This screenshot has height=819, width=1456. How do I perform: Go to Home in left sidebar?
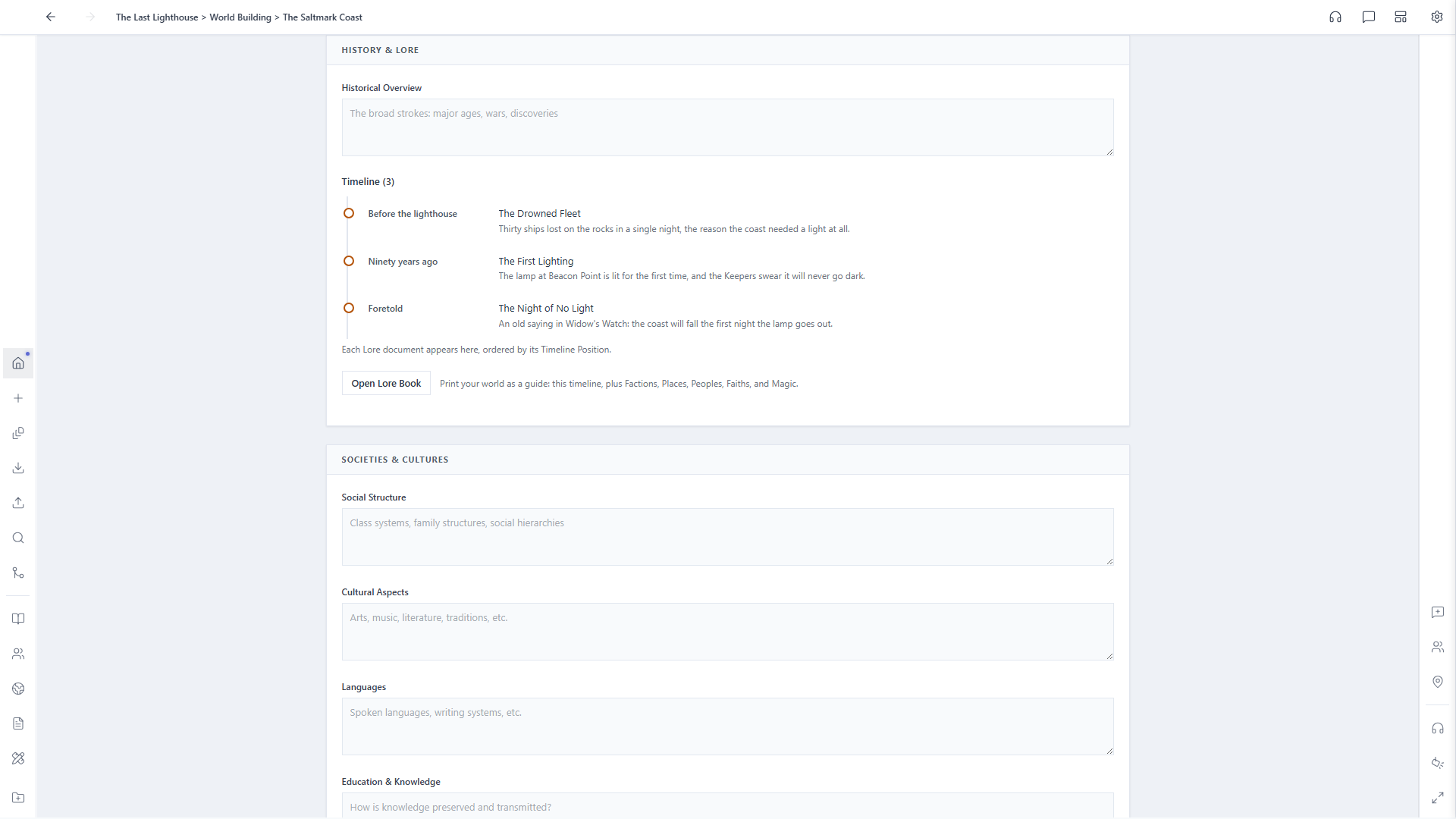[x=18, y=363]
